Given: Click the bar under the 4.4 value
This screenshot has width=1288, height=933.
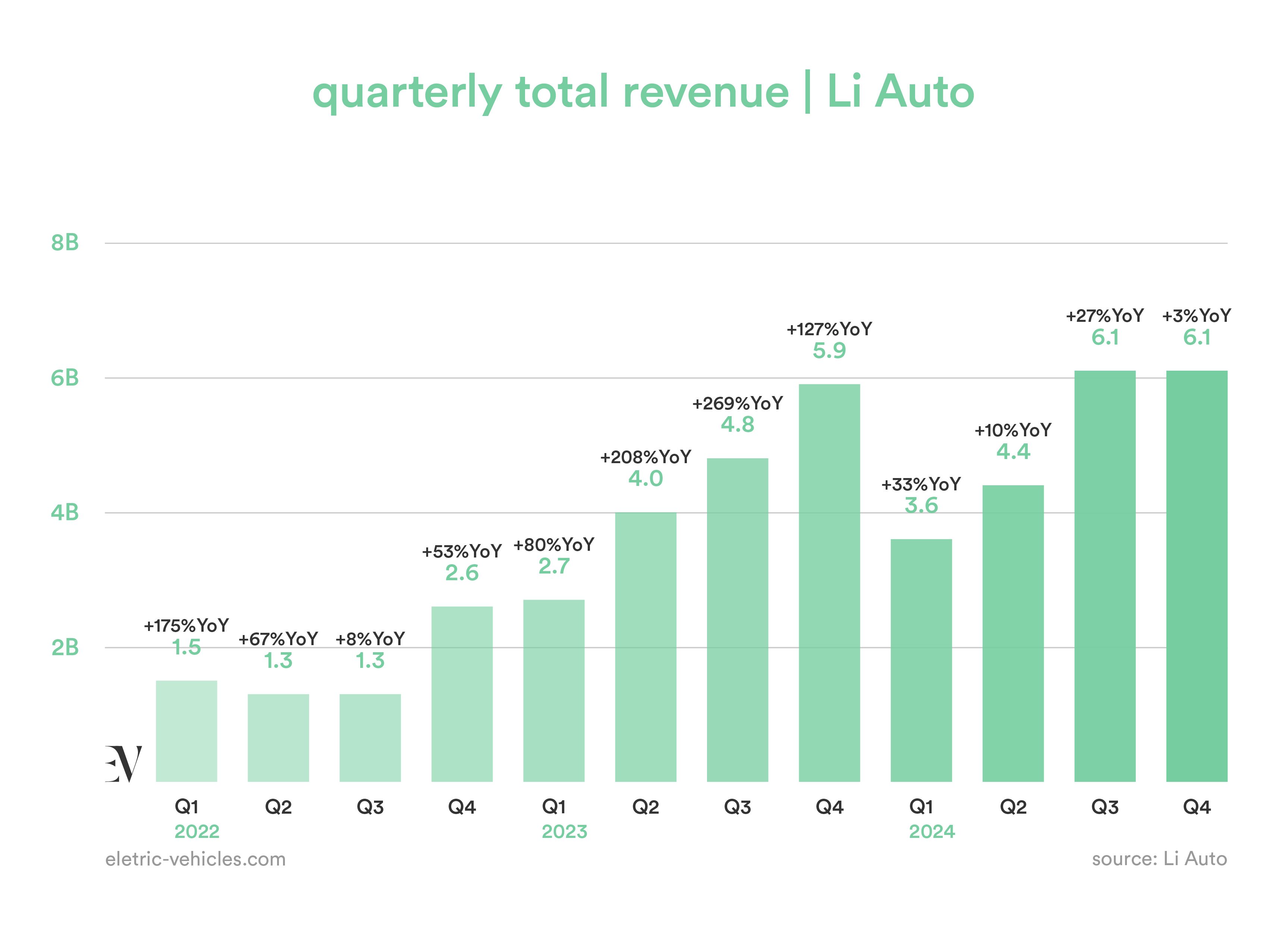Looking at the screenshot, I should point(1013,633).
